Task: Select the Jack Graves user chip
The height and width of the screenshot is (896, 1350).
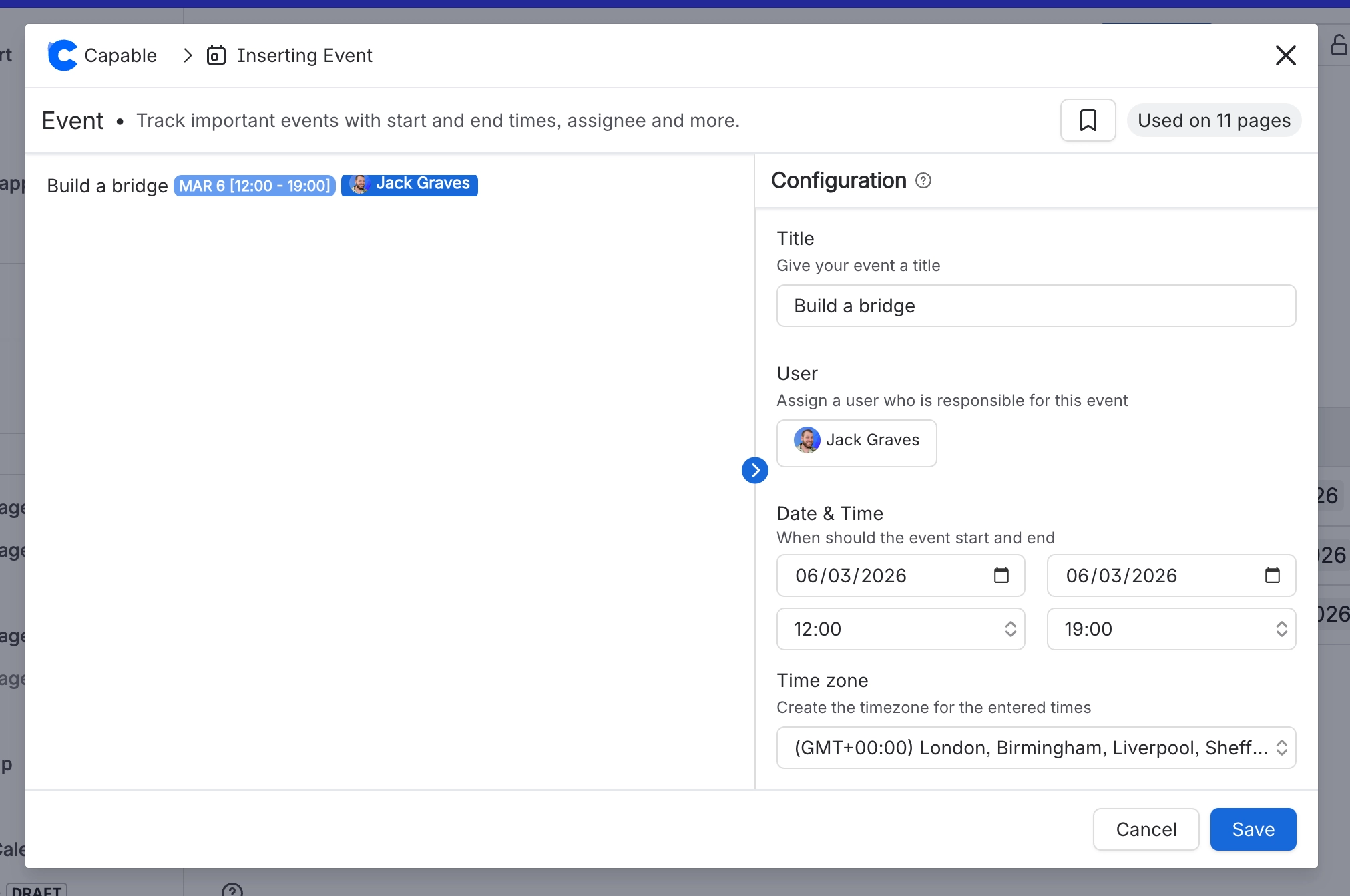Action: (857, 441)
